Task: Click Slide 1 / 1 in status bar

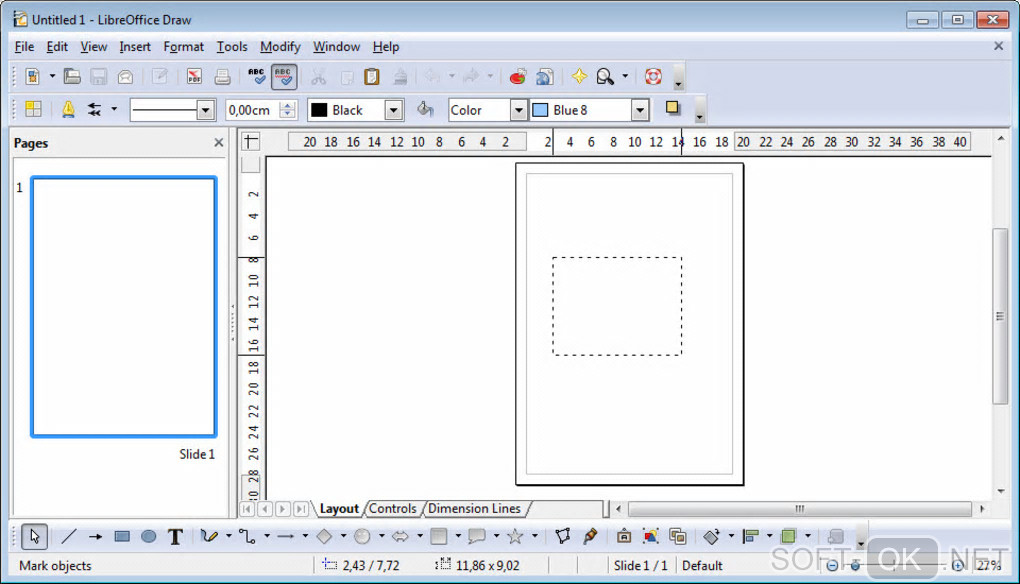Action: click(x=641, y=566)
